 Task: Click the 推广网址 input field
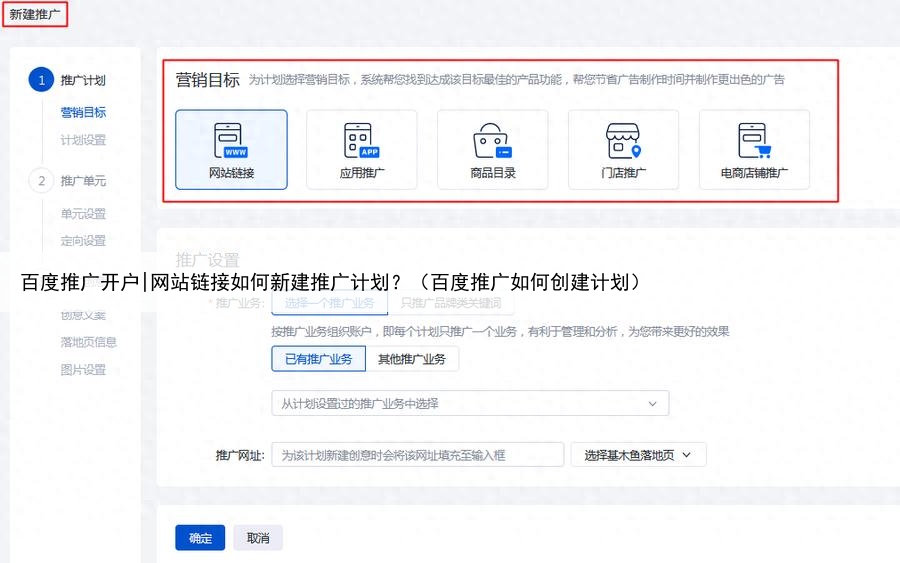pyautogui.click(x=418, y=455)
